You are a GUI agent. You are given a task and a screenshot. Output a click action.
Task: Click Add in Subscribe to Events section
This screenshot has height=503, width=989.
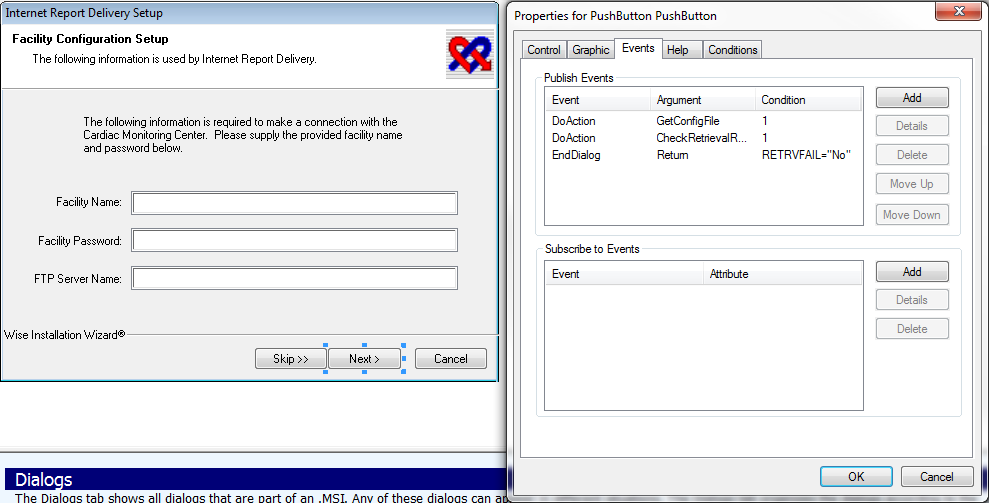[912, 271]
